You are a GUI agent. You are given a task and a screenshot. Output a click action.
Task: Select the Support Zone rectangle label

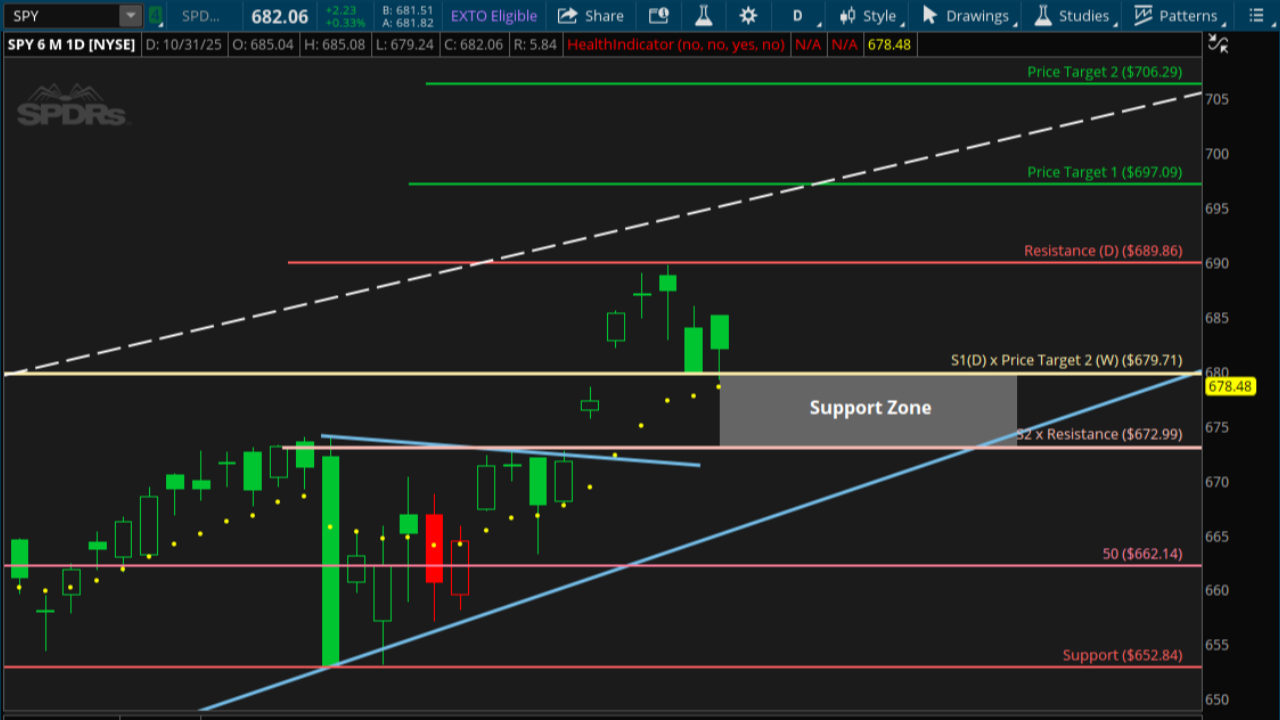(870, 408)
